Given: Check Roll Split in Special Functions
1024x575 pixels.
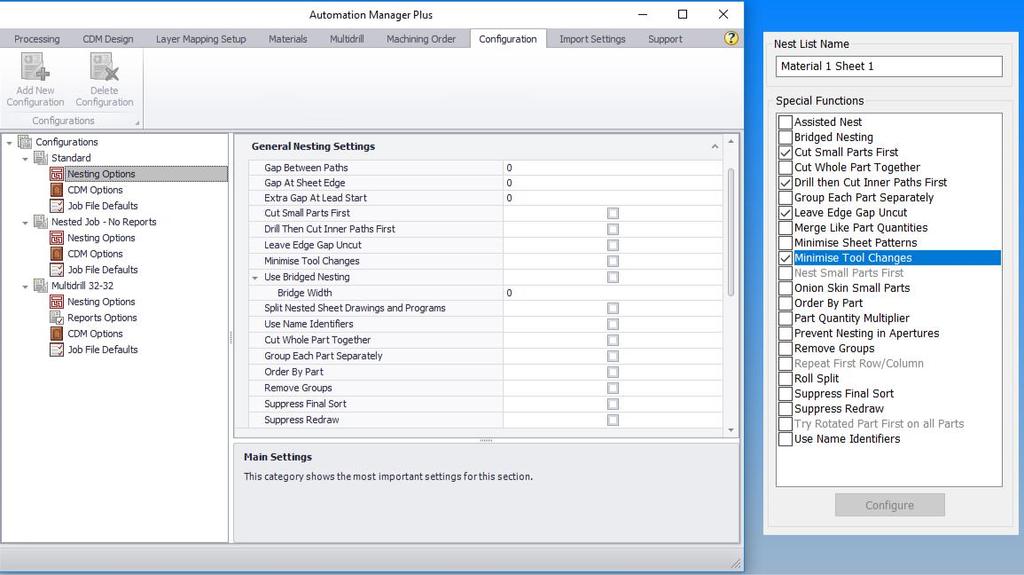Looking at the screenshot, I should [x=786, y=378].
